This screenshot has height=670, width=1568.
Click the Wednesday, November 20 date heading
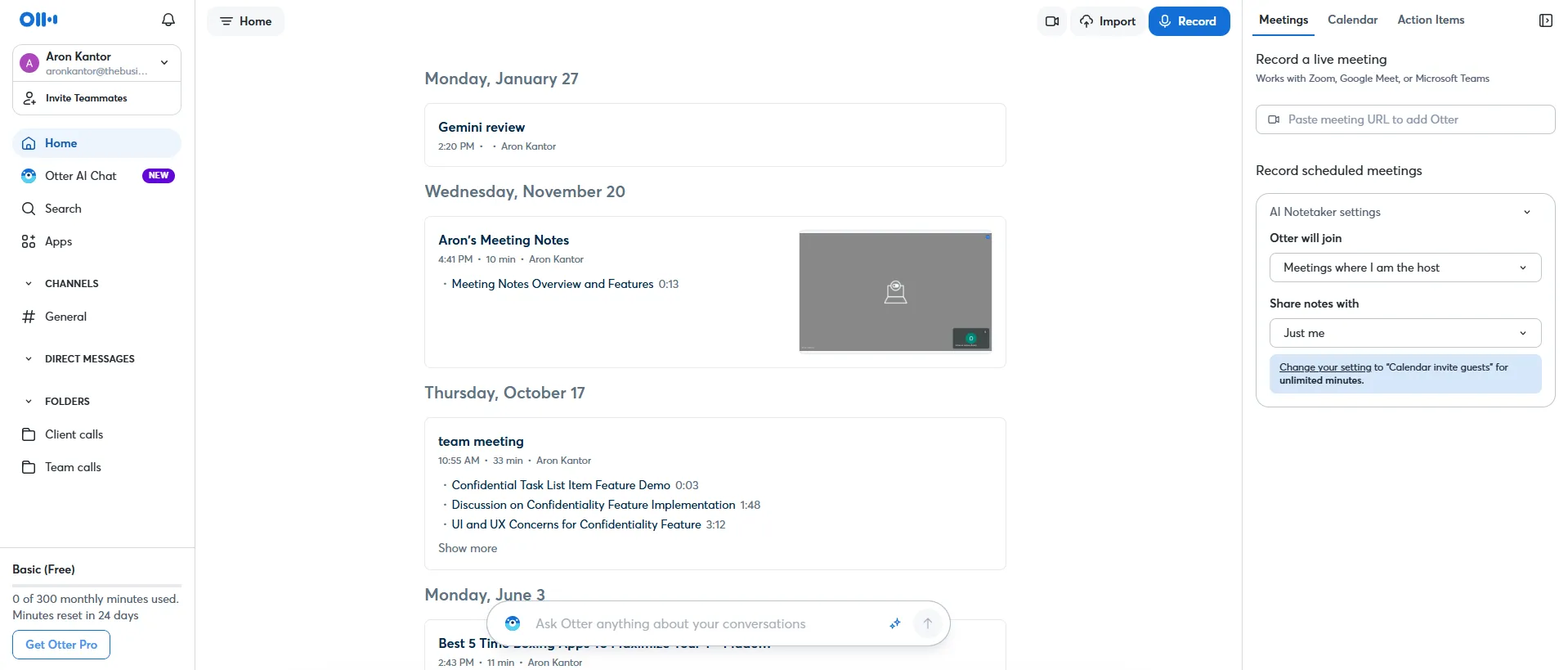[x=525, y=191]
